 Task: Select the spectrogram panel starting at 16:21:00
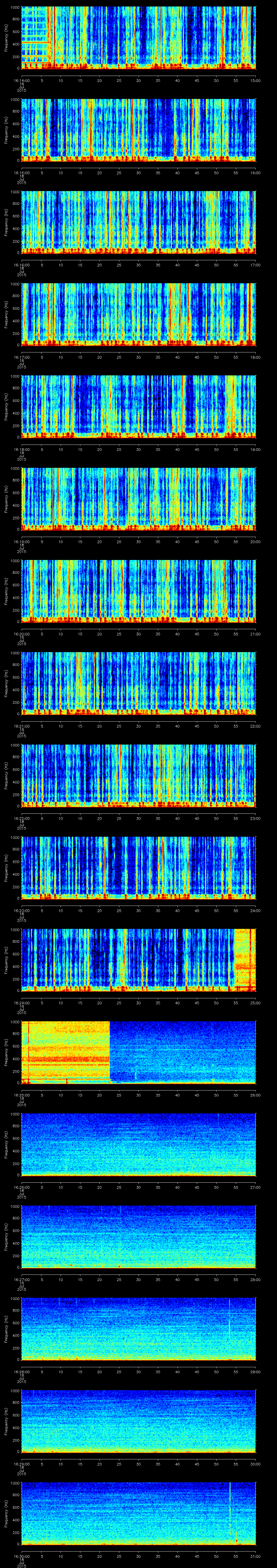click(x=139, y=683)
